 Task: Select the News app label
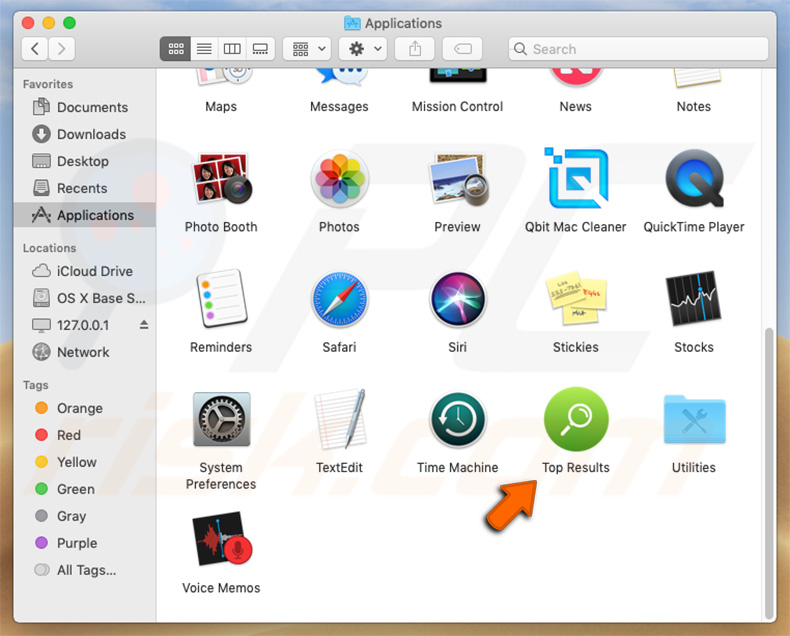coord(576,107)
